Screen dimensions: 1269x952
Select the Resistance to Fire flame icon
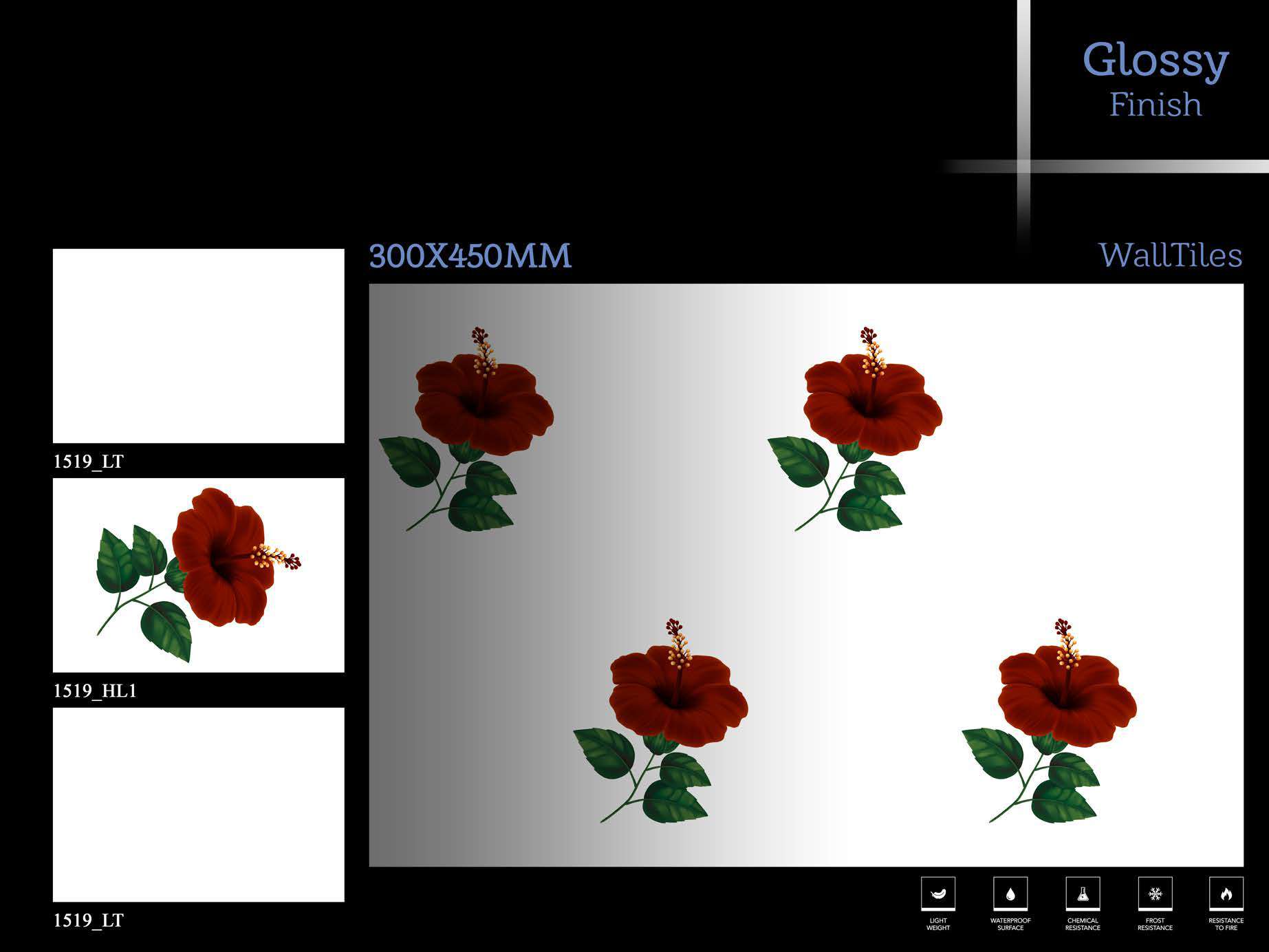point(1226,894)
